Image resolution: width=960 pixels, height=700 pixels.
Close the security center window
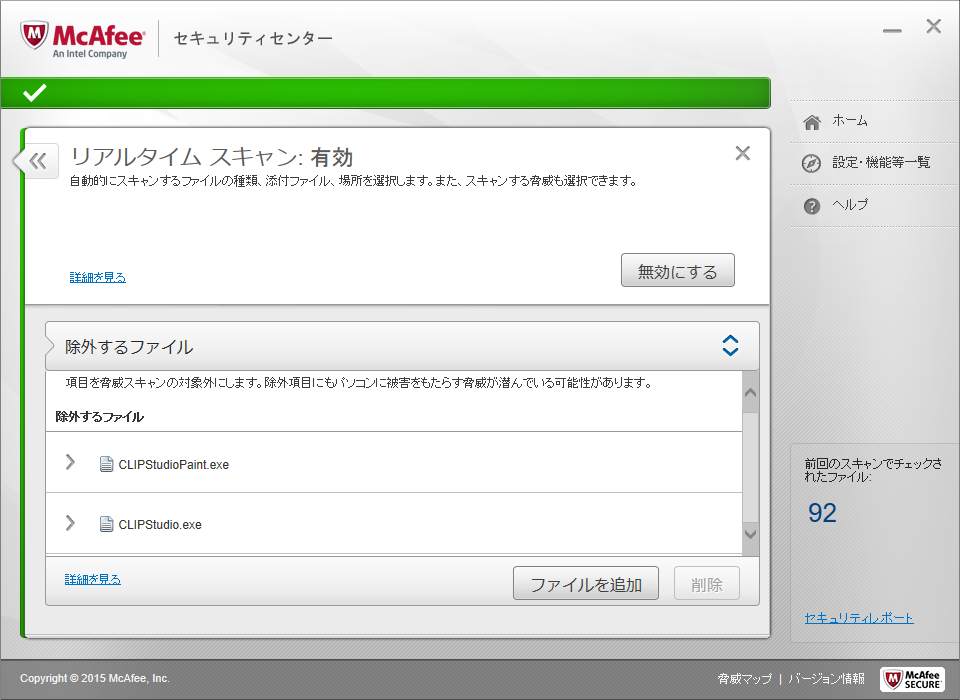(x=934, y=26)
